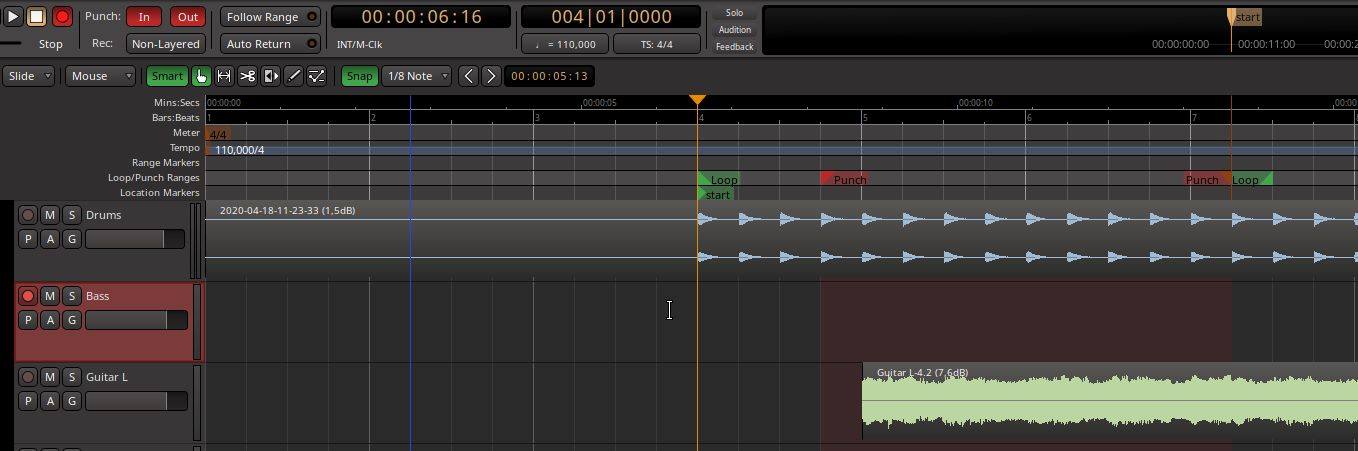This screenshot has width=1358, height=451.
Task: Open the Slide edit mode dropdown
Action: tap(29, 76)
